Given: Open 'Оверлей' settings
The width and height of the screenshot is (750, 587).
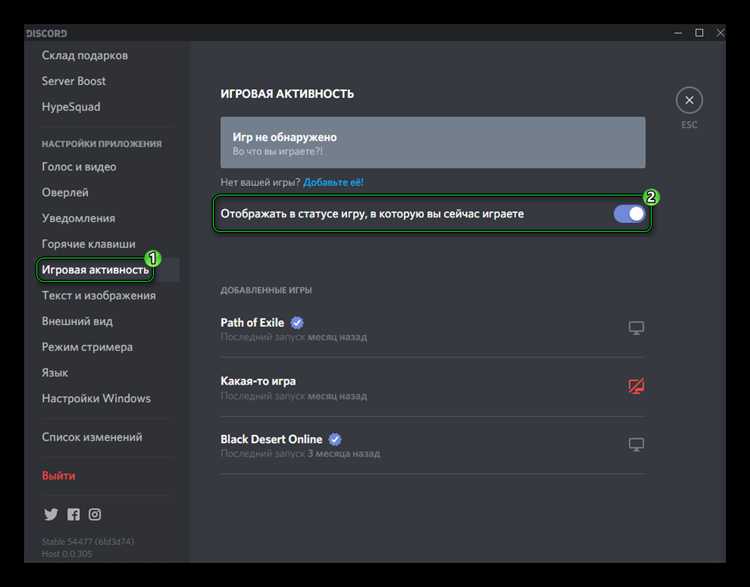Looking at the screenshot, I should pos(65,192).
